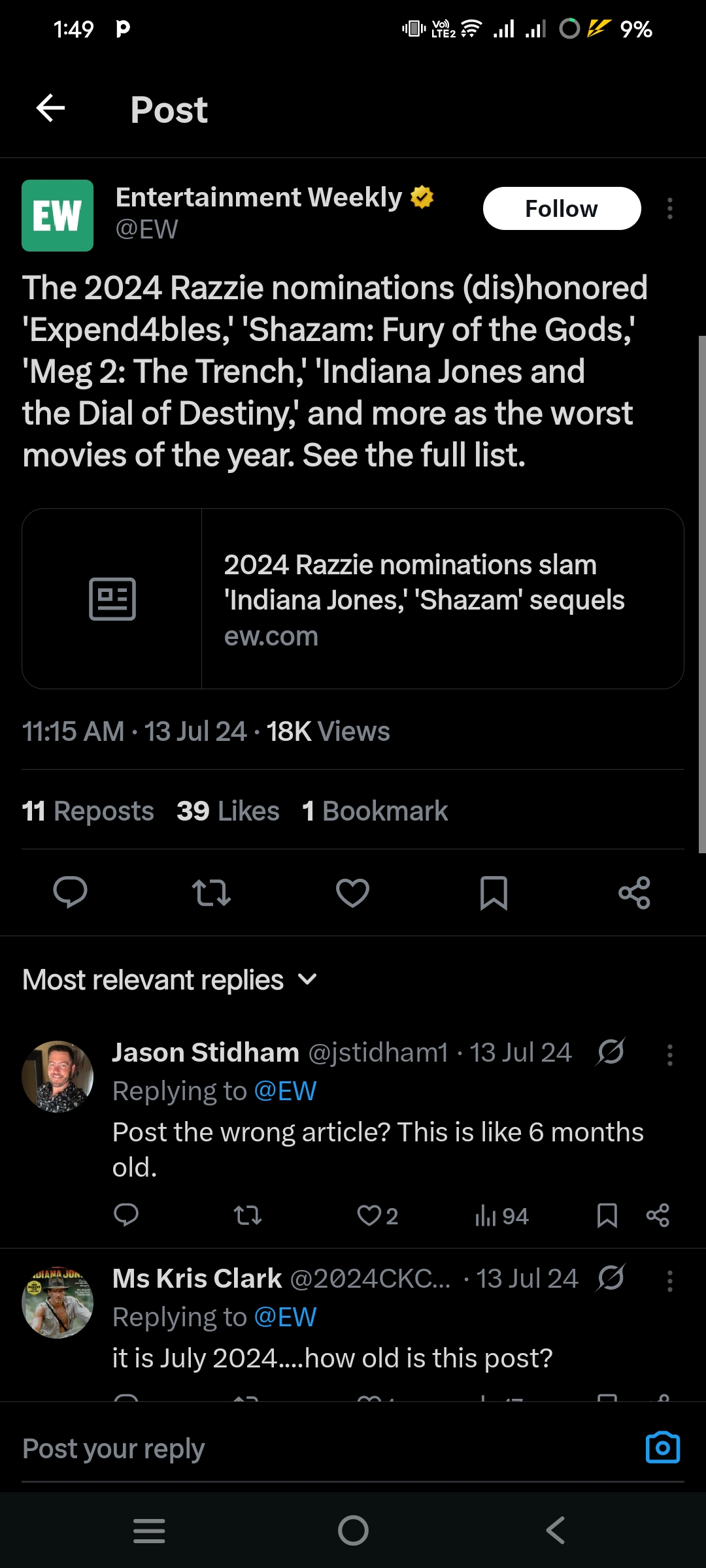Open the more options menu on EW post
The height and width of the screenshot is (1568, 706).
(x=669, y=208)
